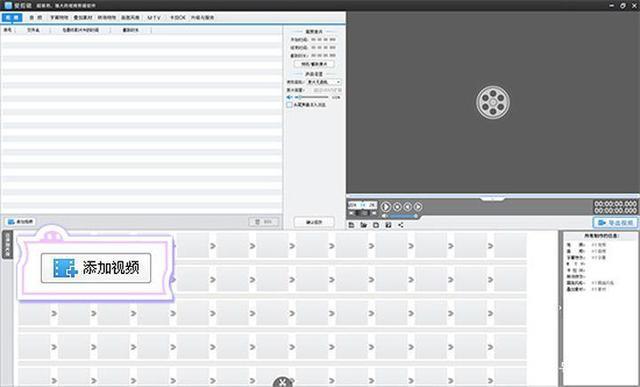This screenshot has width=640, height=387.
Task: Open the 音频 tab
Action: (36, 18)
